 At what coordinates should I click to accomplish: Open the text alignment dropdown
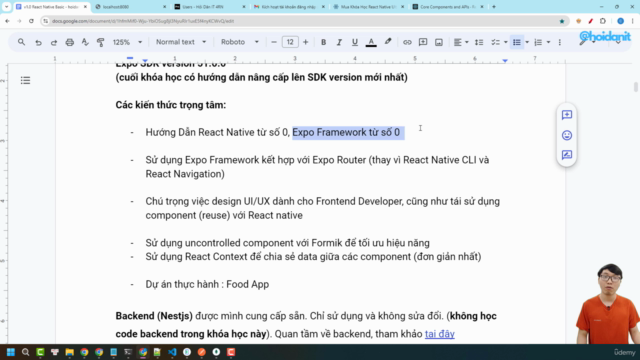(x=461, y=42)
